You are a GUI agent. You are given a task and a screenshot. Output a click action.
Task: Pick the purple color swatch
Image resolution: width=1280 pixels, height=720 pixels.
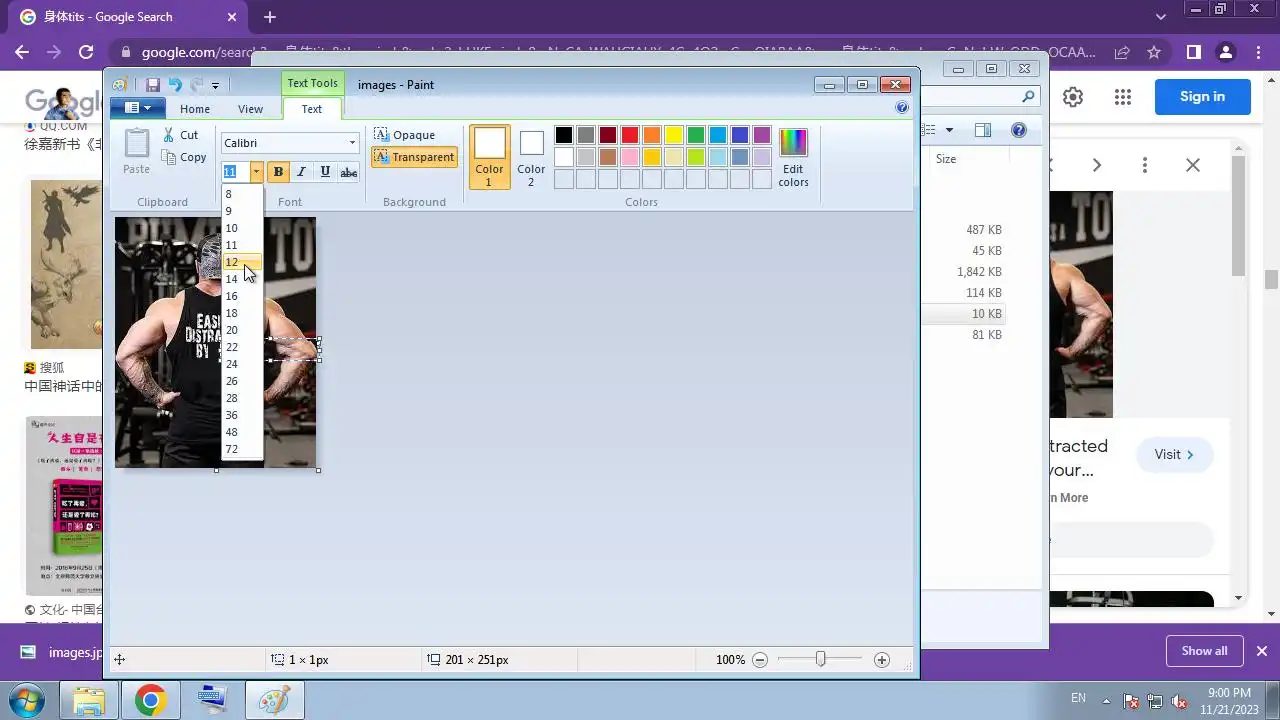(762, 135)
